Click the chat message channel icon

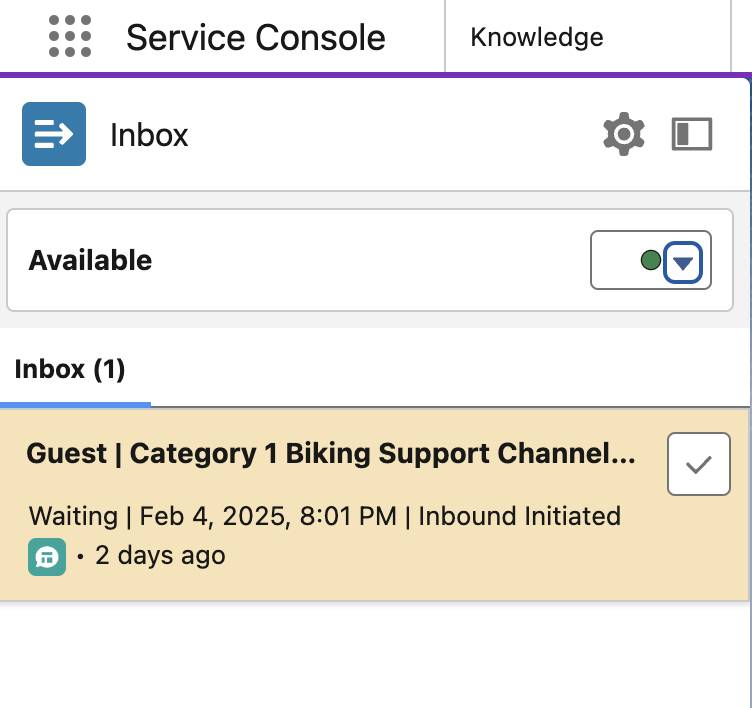47,557
